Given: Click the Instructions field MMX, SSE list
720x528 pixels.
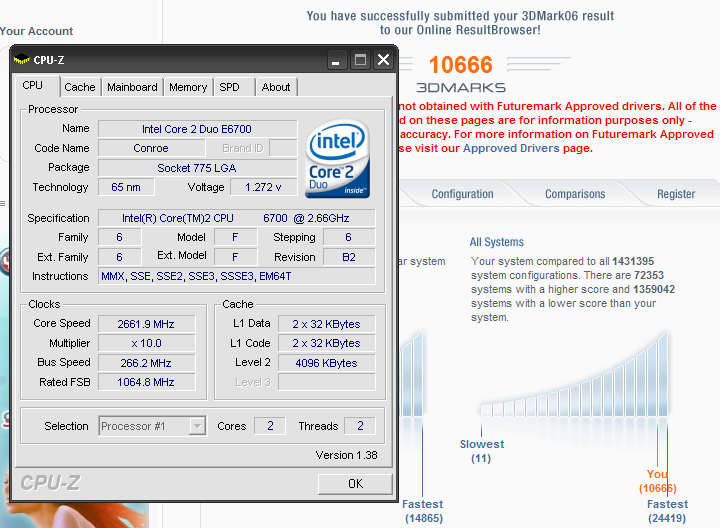Looking at the screenshot, I should pos(236,276).
